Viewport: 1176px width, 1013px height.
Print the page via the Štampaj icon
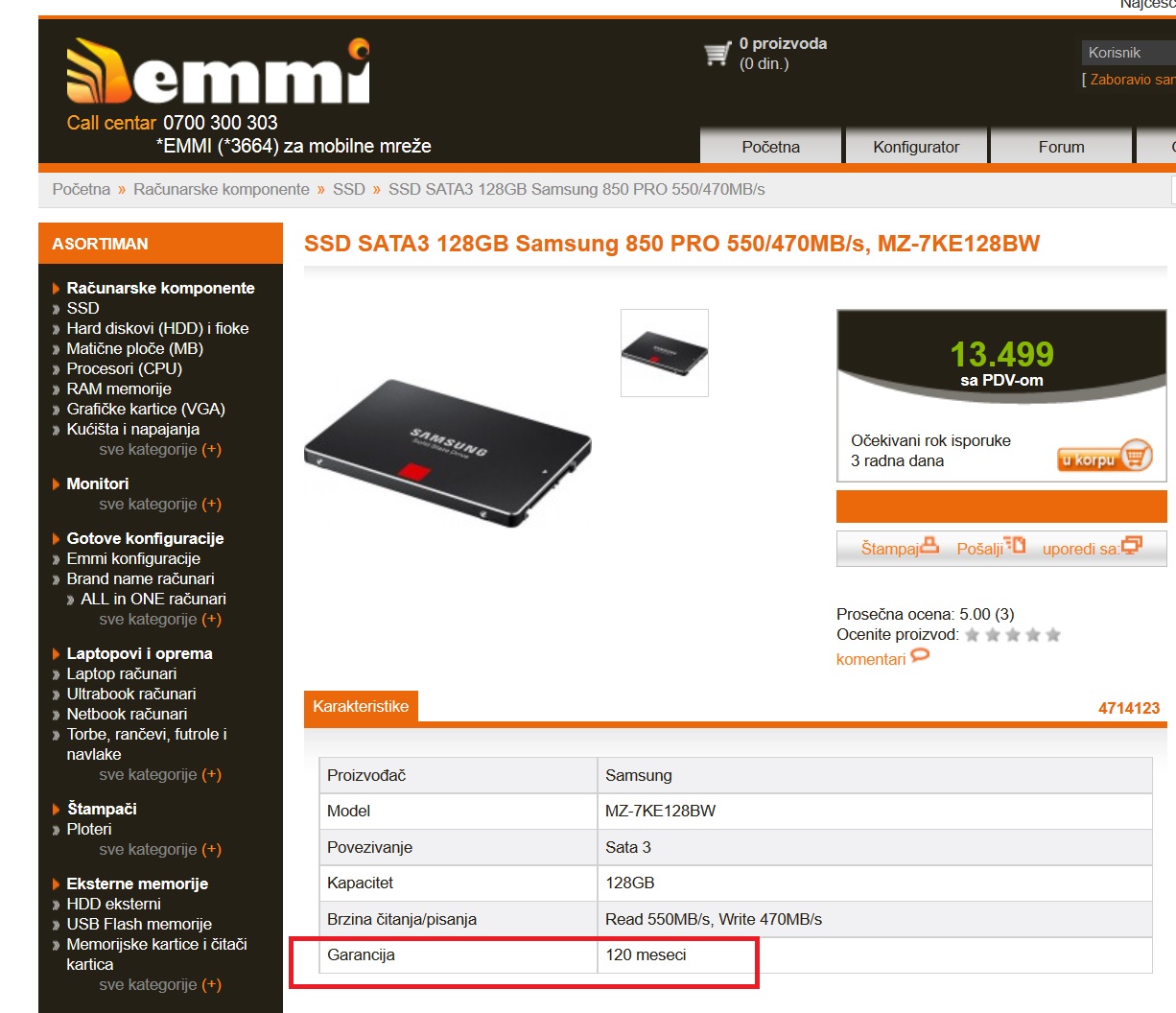tap(929, 545)
